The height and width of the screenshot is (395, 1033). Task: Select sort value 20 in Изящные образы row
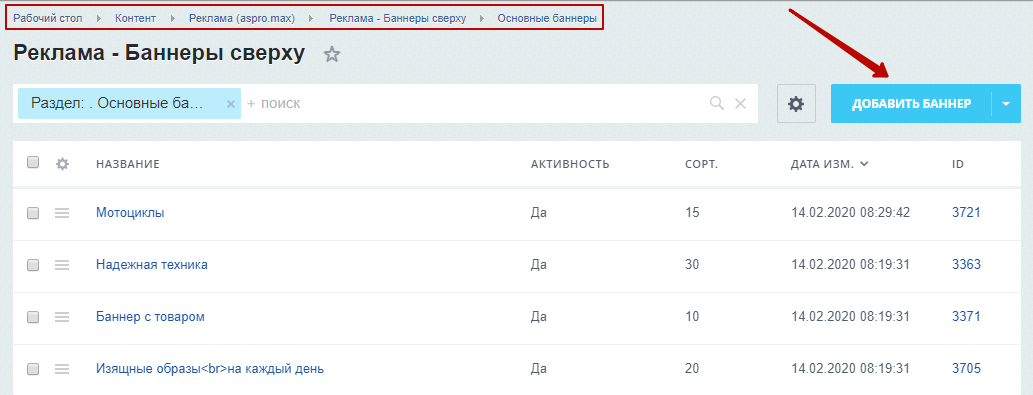click(692, 369)
